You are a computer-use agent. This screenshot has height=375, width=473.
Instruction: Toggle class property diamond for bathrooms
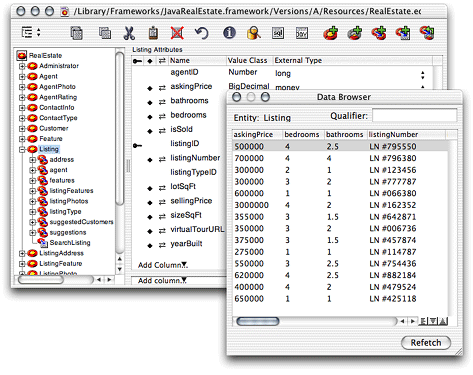click(x=150, y=103)
